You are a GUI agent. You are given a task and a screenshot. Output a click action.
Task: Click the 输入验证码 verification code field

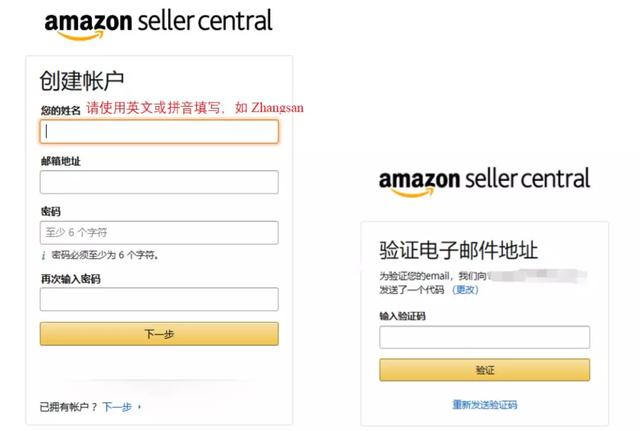click(x=484, y=337)
